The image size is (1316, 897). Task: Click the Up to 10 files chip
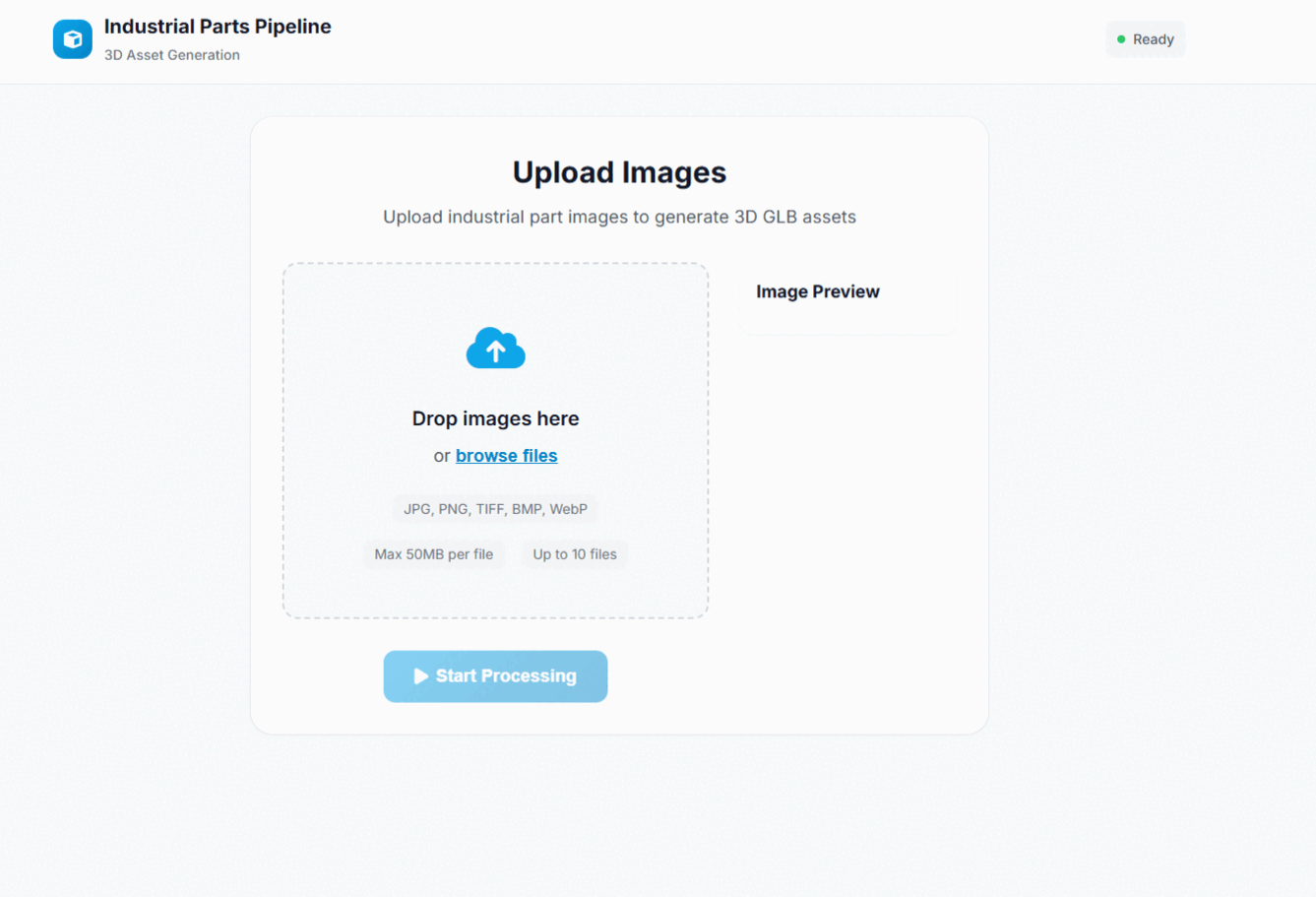pos(575,554)
